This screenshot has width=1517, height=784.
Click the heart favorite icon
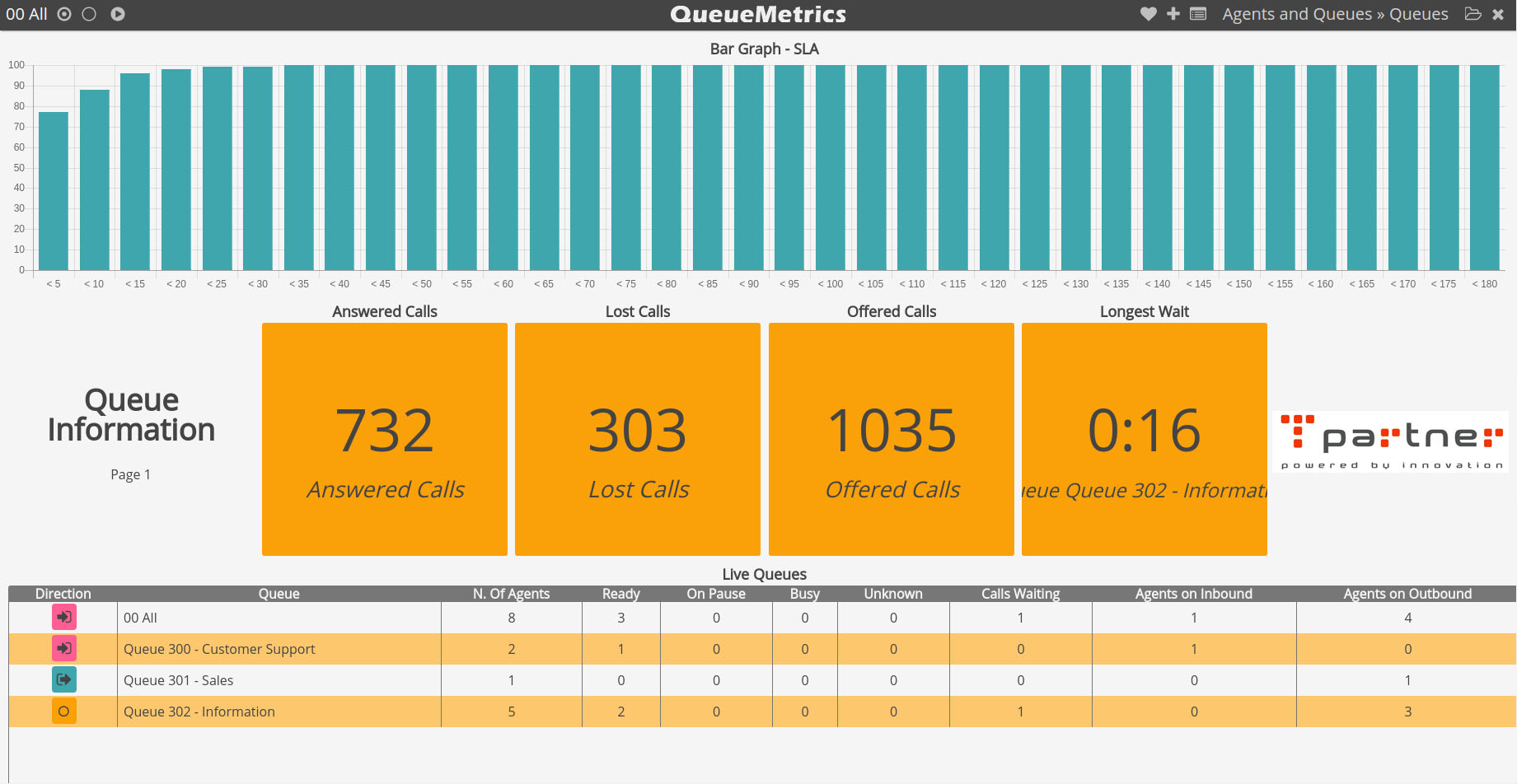1148,14
